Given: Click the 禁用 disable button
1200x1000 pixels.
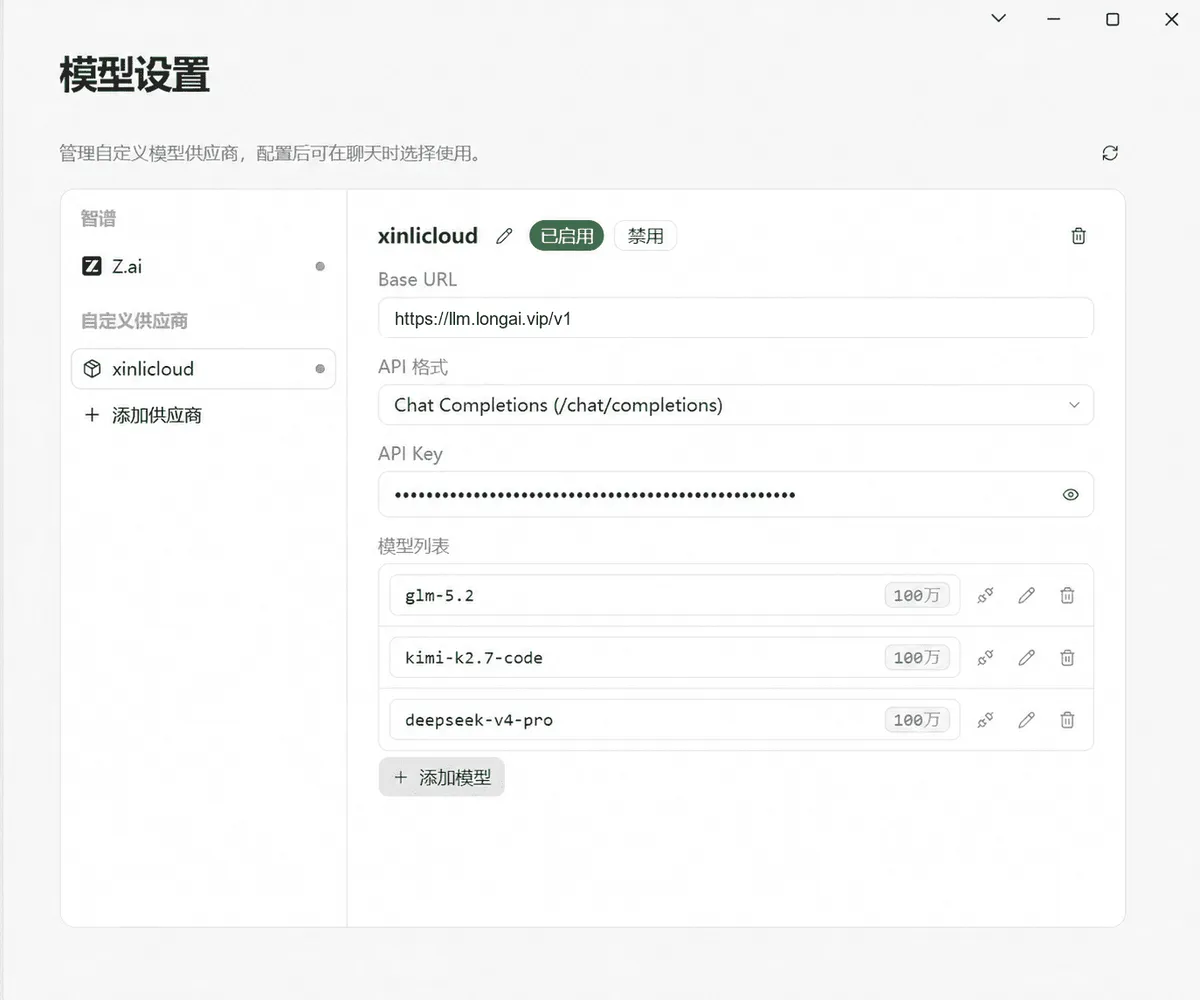Looking at the screenshot, I should 645,236.
